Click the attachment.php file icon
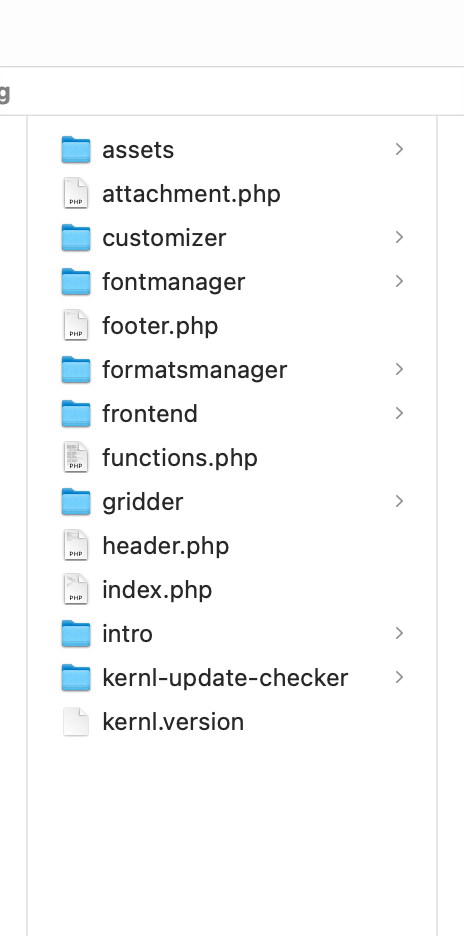This screenshot has width=464, height=936. point(76,193)
